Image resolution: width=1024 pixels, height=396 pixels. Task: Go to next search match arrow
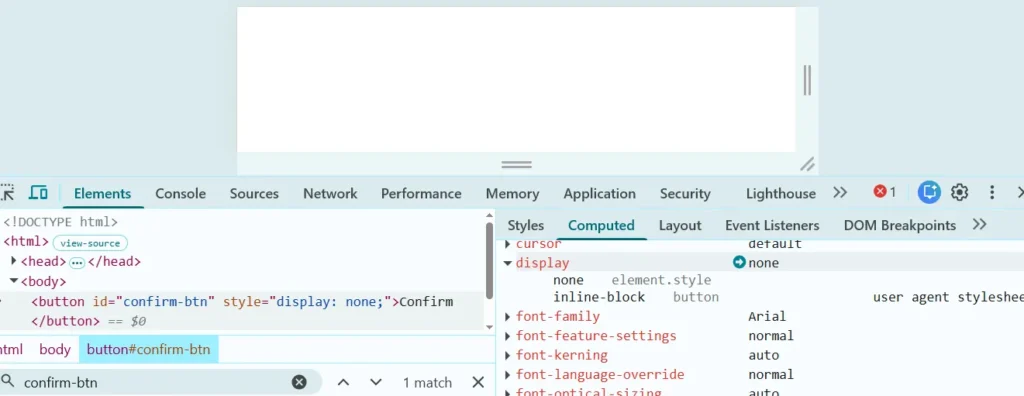376,382
